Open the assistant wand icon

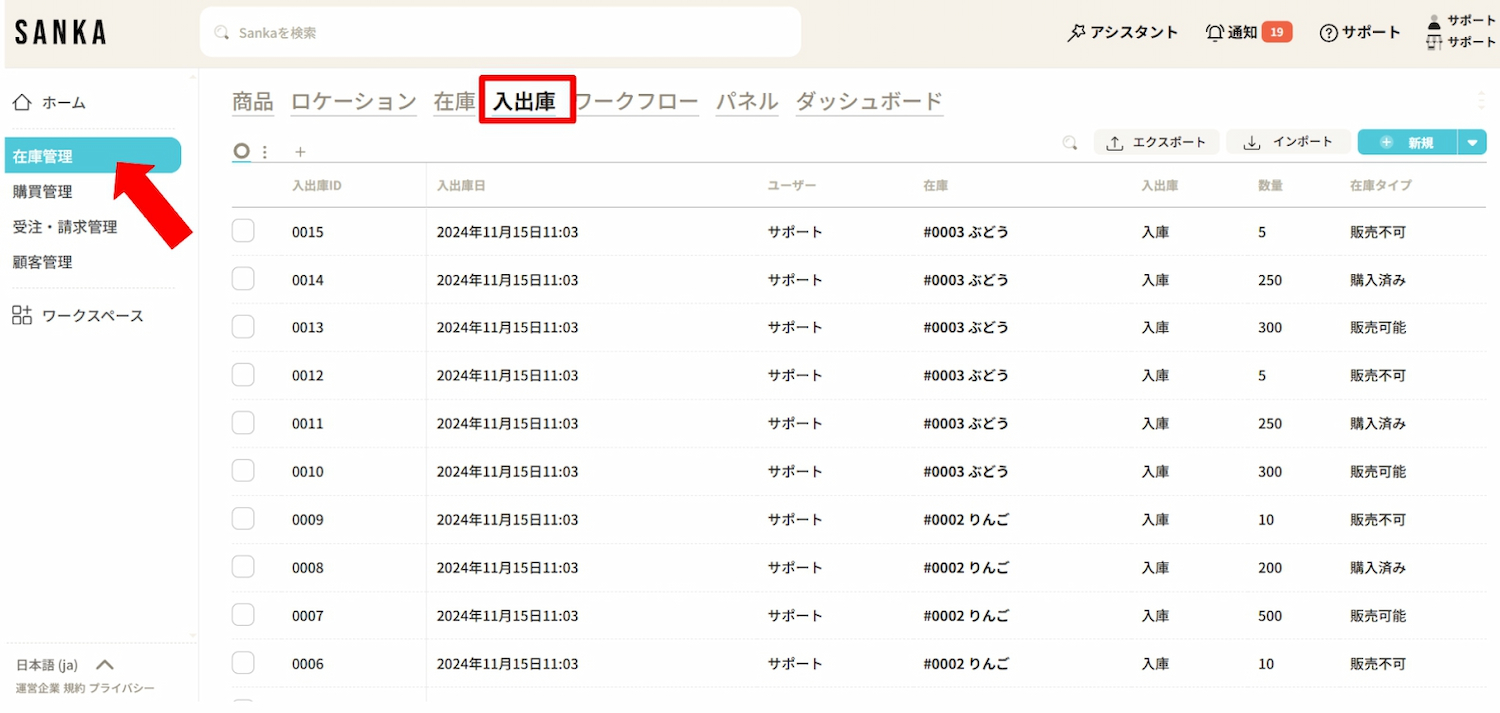click(1076, 33)
